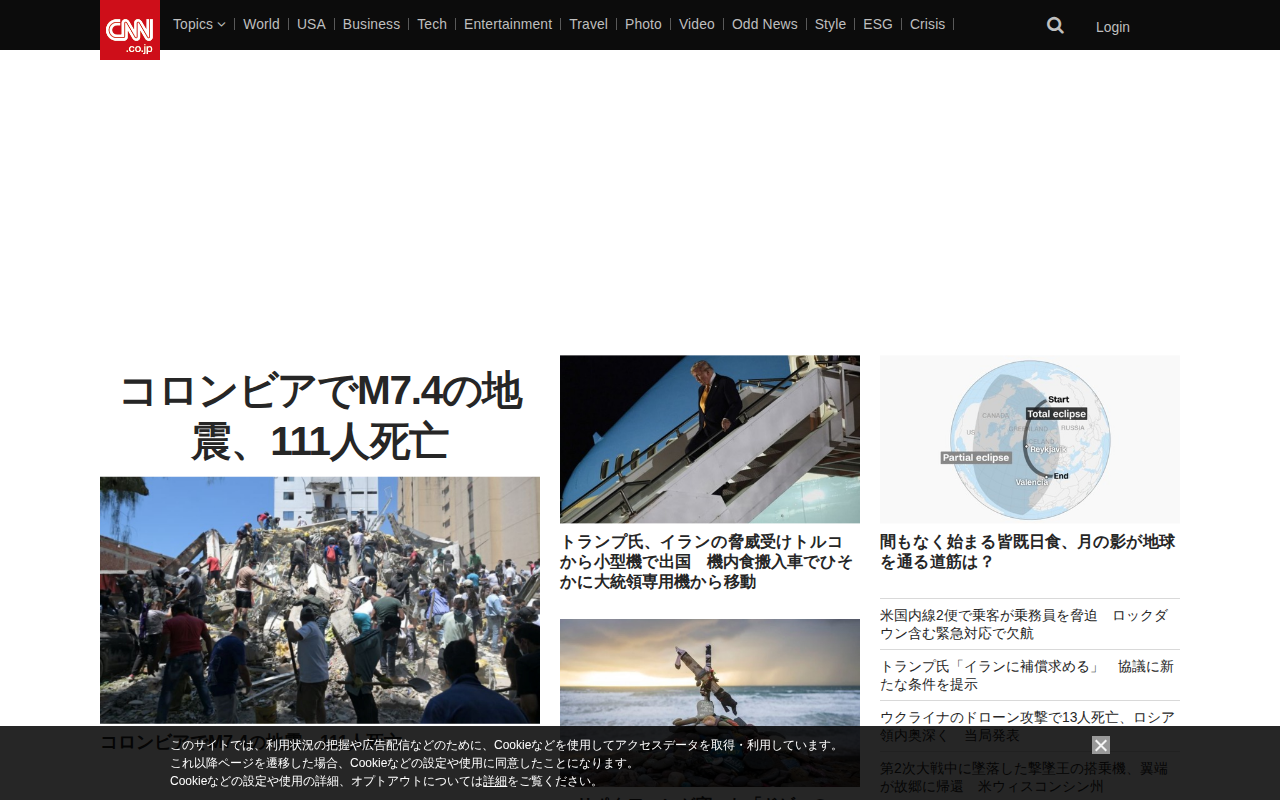The image size is (1280, 800).
Task: Select the Business menu item
Action: click(371, 24)
